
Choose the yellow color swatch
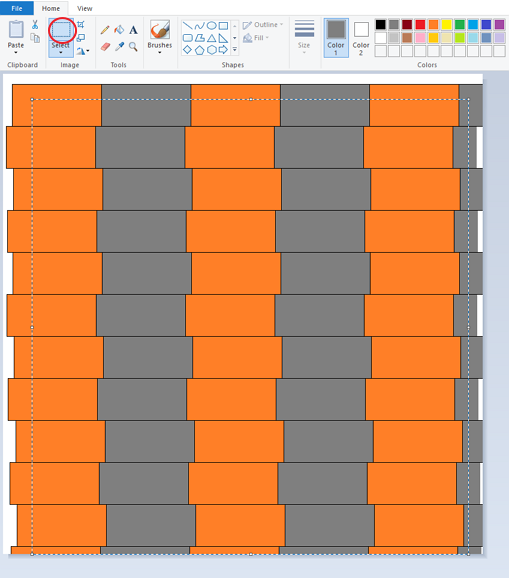(x=447, y=25)
